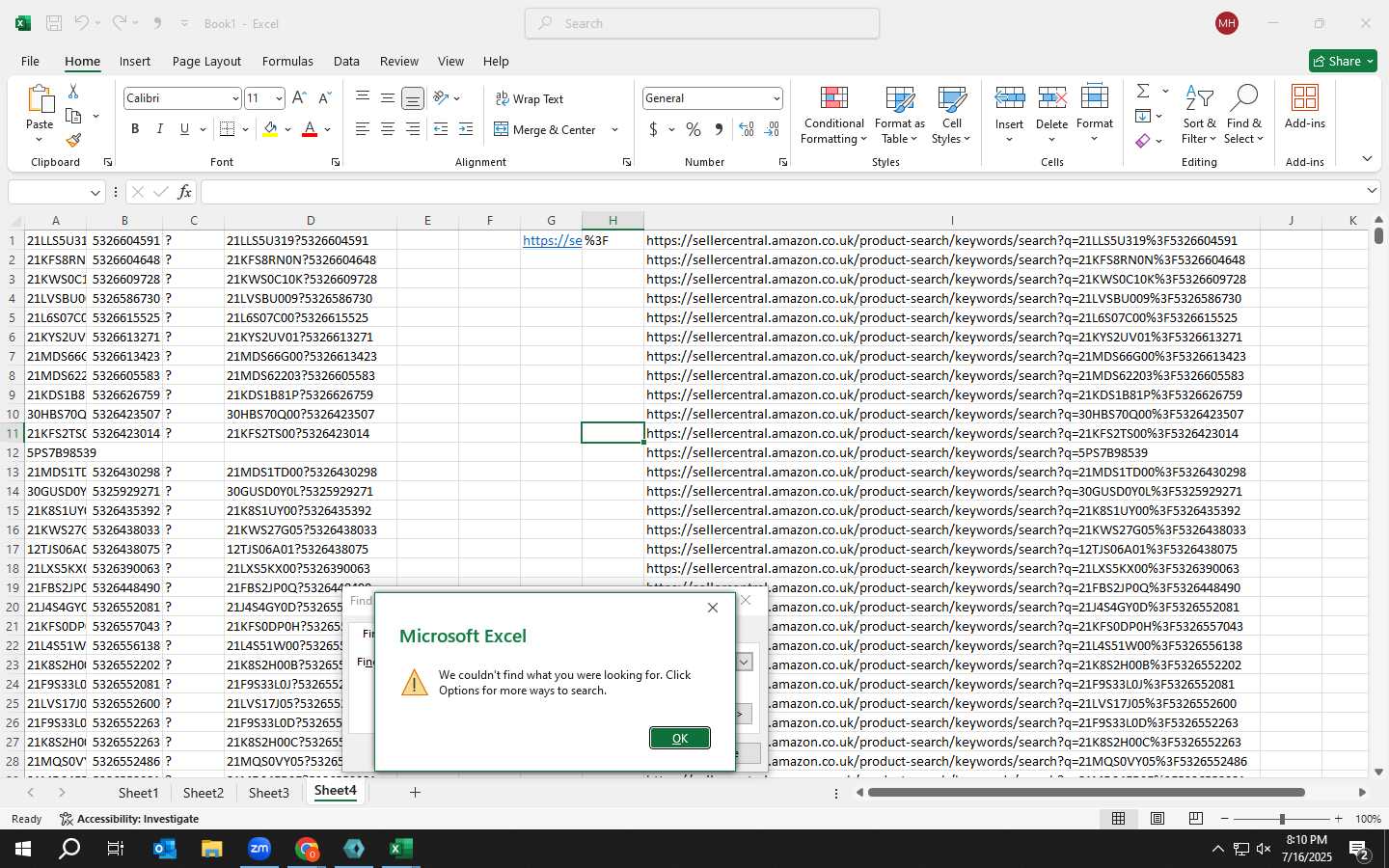This screenshot has width=1389, height=868.
Task: Click the Share button
Action: (1343, 61)
